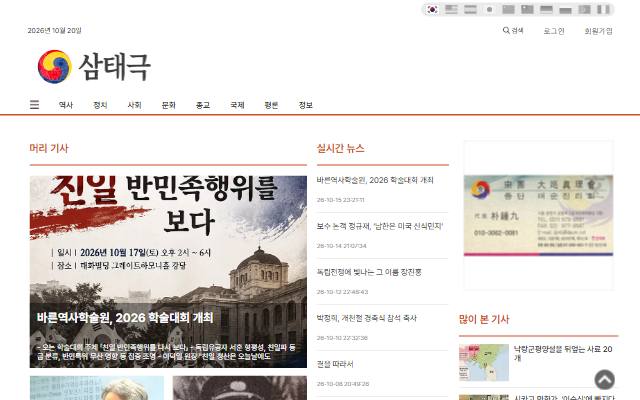Open '낙랑군평양설을 뒤엎는 사료 20개' article
640x400 pixels.
click(x=563, y=353)
